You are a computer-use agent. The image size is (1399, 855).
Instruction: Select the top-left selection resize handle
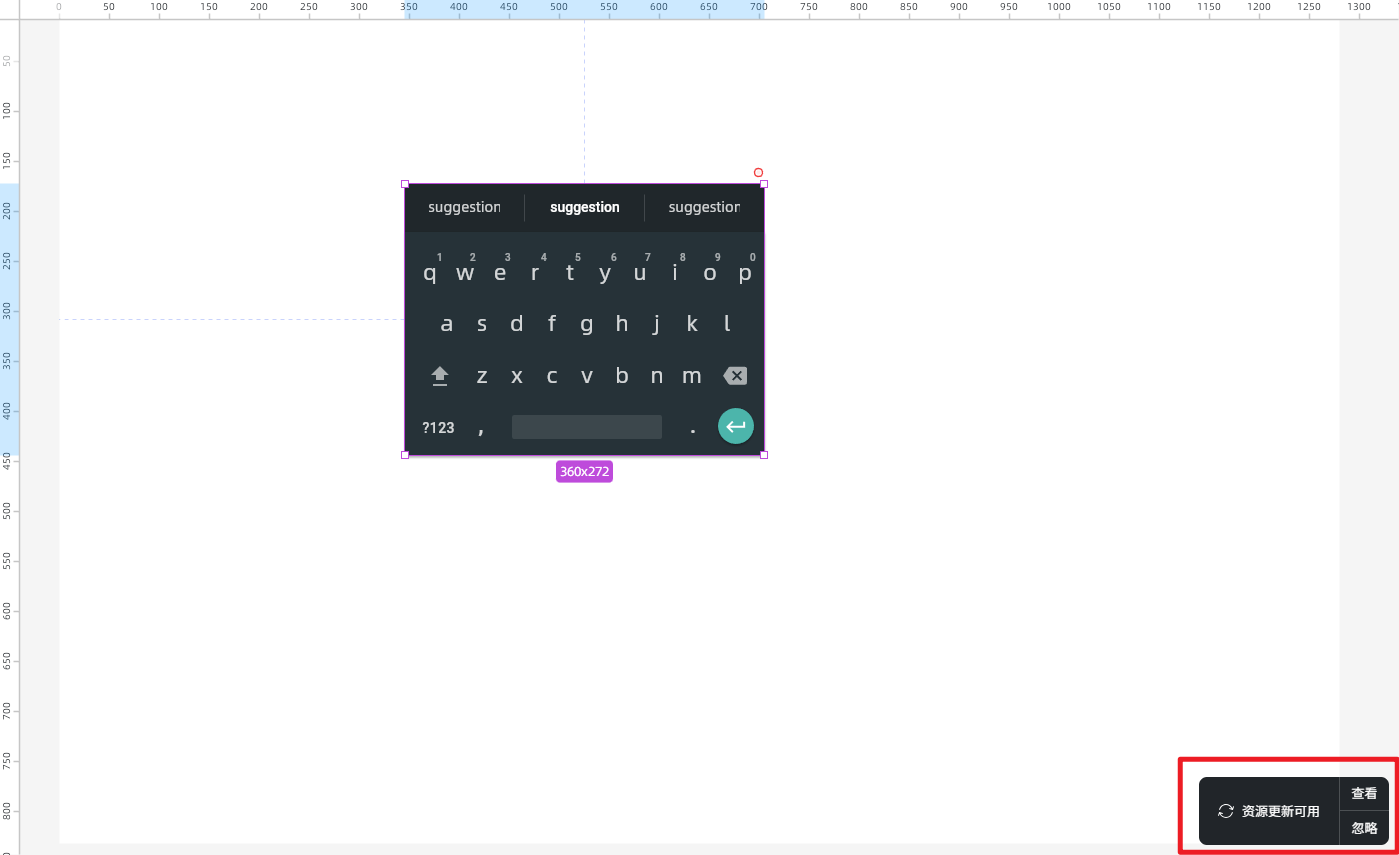[x=405, y=184]
